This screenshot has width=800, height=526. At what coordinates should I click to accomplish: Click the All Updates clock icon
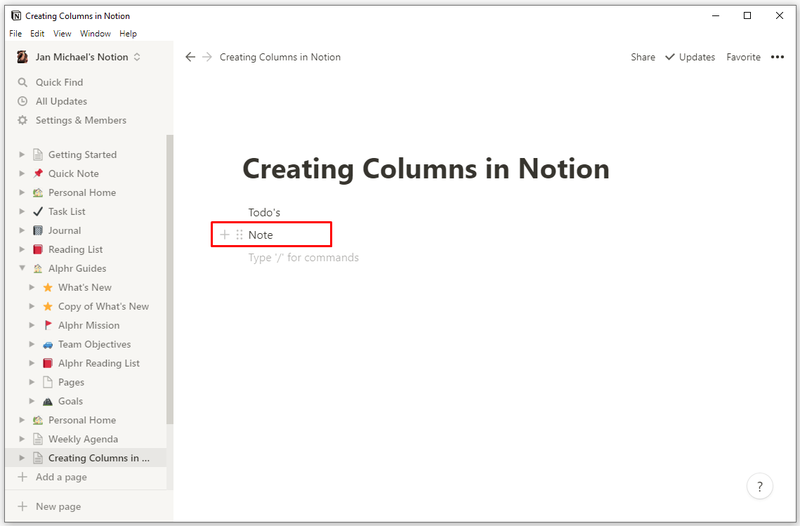pos(22,101)
